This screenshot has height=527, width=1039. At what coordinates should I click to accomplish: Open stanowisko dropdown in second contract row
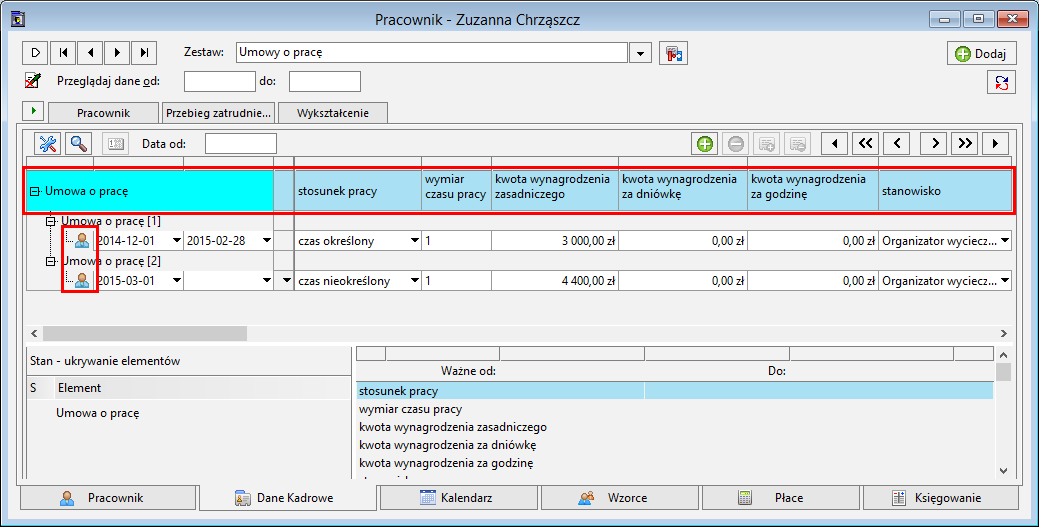(x=1005, y=280)
